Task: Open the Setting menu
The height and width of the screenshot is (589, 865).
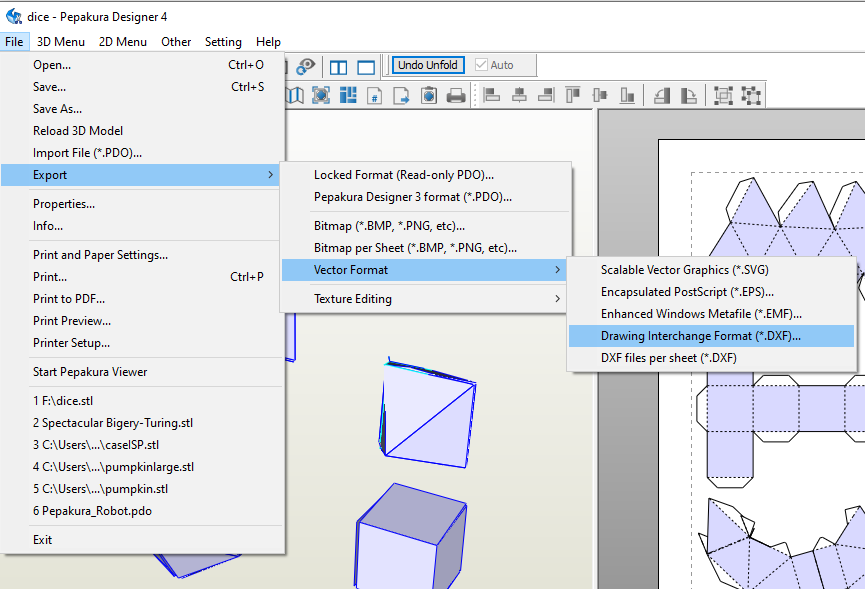Action: (x=223, y=42)
